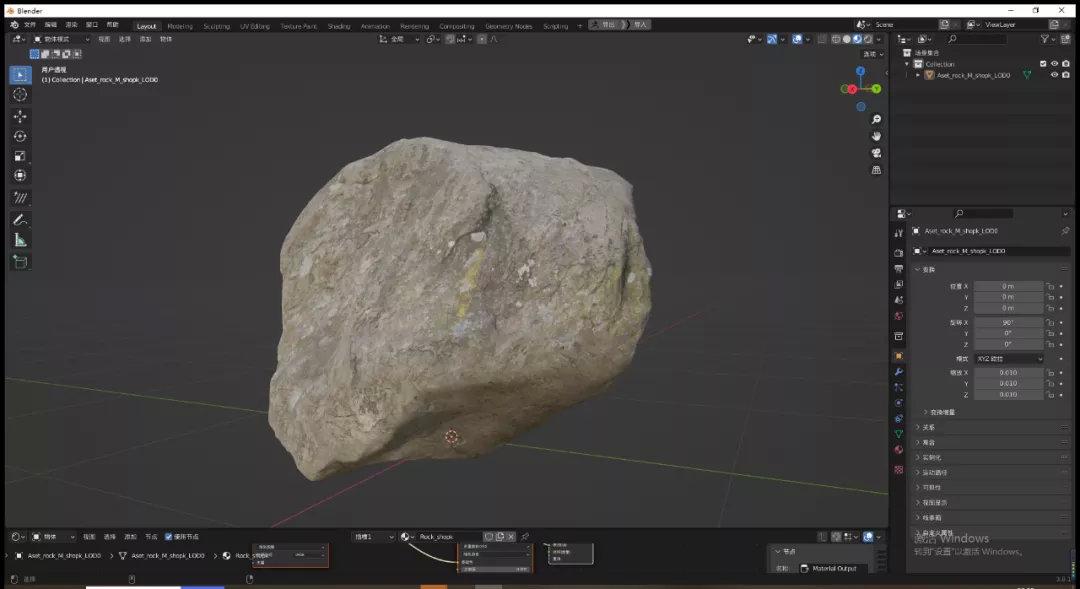Activate the Rotate tool
Image resolution: width=1080 pixels, height=589 pixels.
pyautogui.click(x=20, y=138)
